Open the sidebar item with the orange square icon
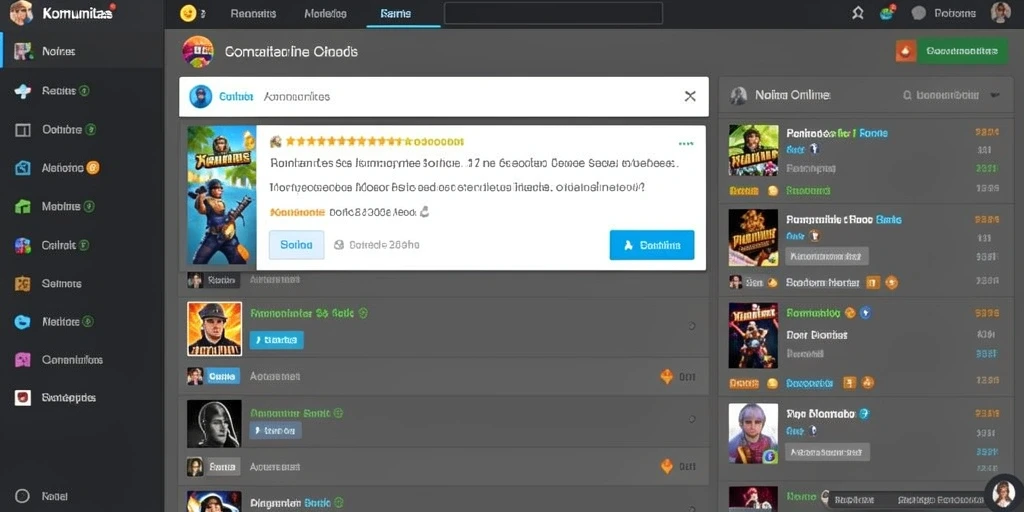Image resolution: width=1024 pixels, height=512 pixels. (22, 283)
